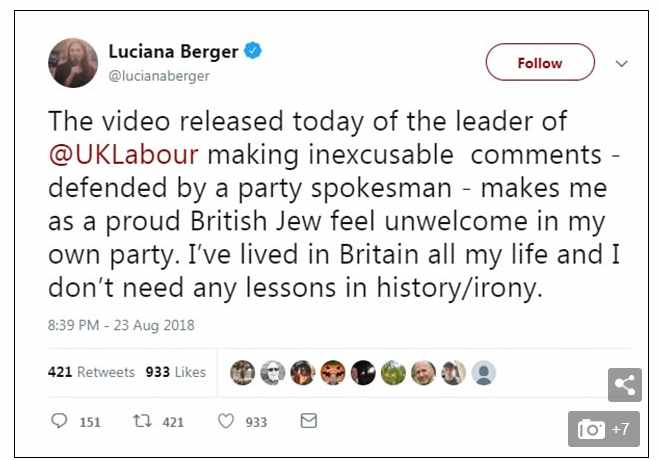
Task: Click the envelope direct message icon
Action: (x=309, y=421)
